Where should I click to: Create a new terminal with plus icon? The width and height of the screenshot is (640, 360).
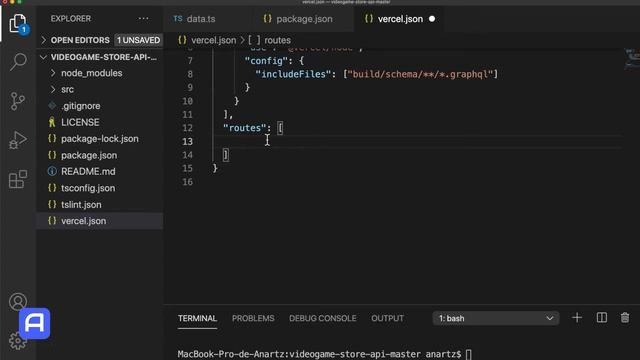point(577,318)
